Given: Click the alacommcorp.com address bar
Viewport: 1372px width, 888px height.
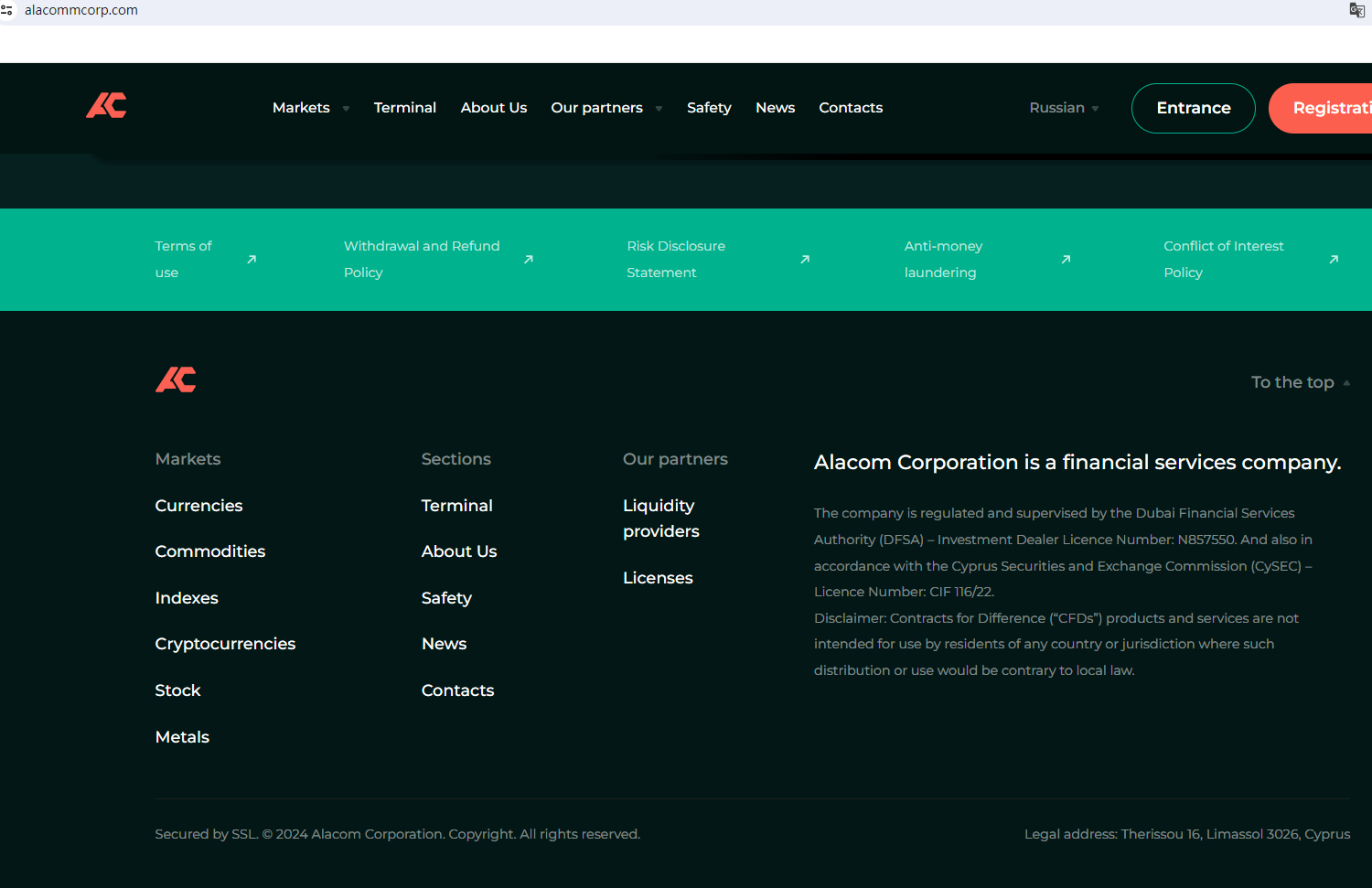Looking at the screenshot, I should [x=81, y=10].
